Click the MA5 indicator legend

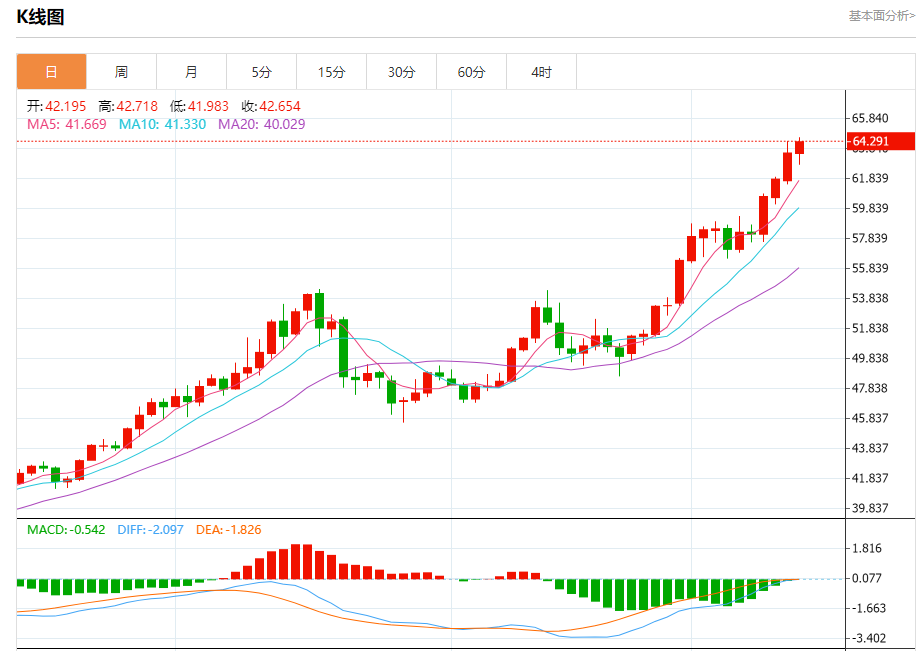coord(66,124)
